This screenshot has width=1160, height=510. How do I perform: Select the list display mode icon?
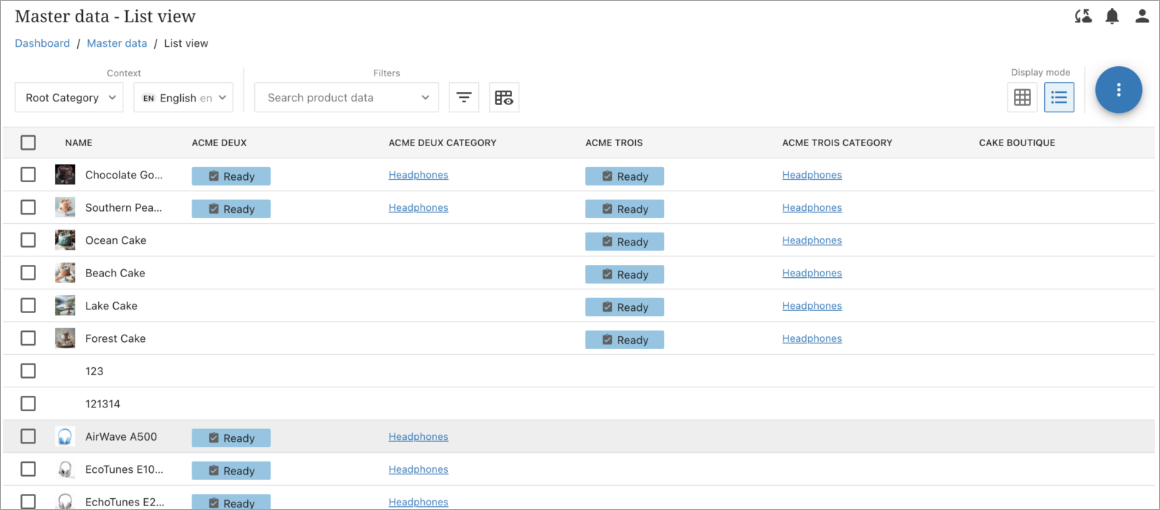point(1059,97)
